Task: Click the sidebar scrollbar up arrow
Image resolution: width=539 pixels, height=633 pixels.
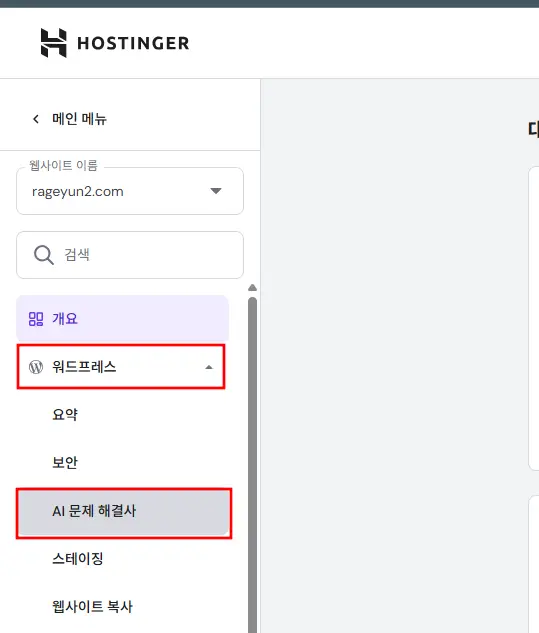Action: (x=252, y=287)
